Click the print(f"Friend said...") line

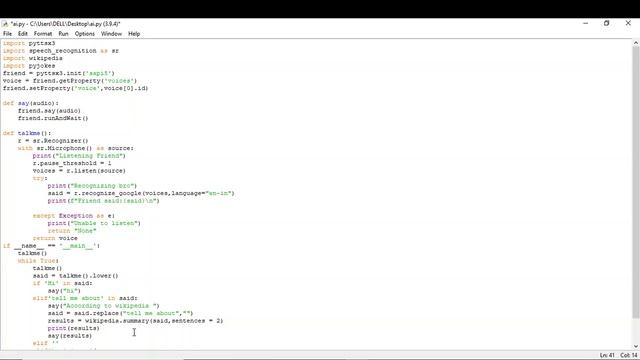coord(104,201)
